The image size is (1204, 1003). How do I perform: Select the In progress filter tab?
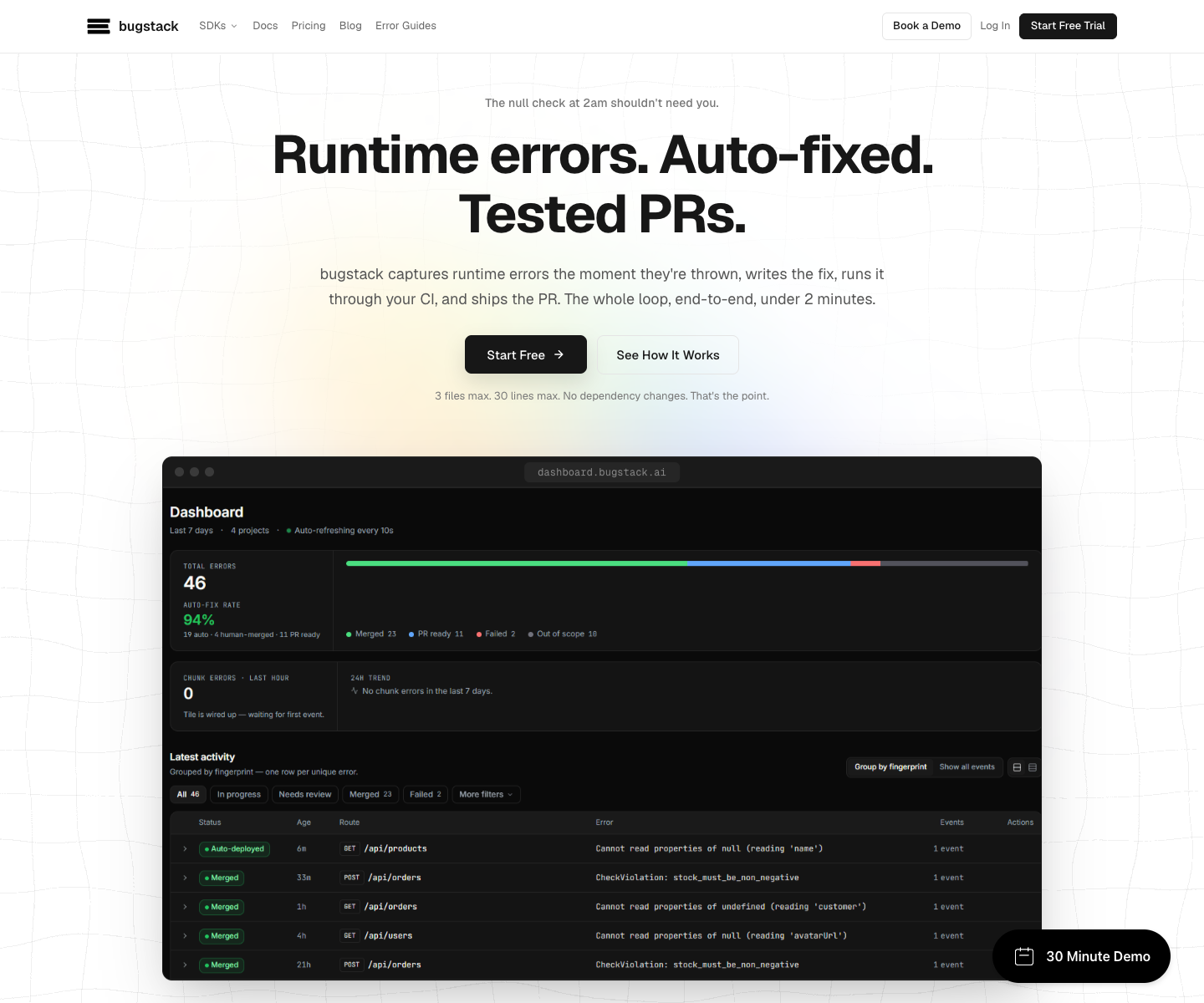point(239,795)
